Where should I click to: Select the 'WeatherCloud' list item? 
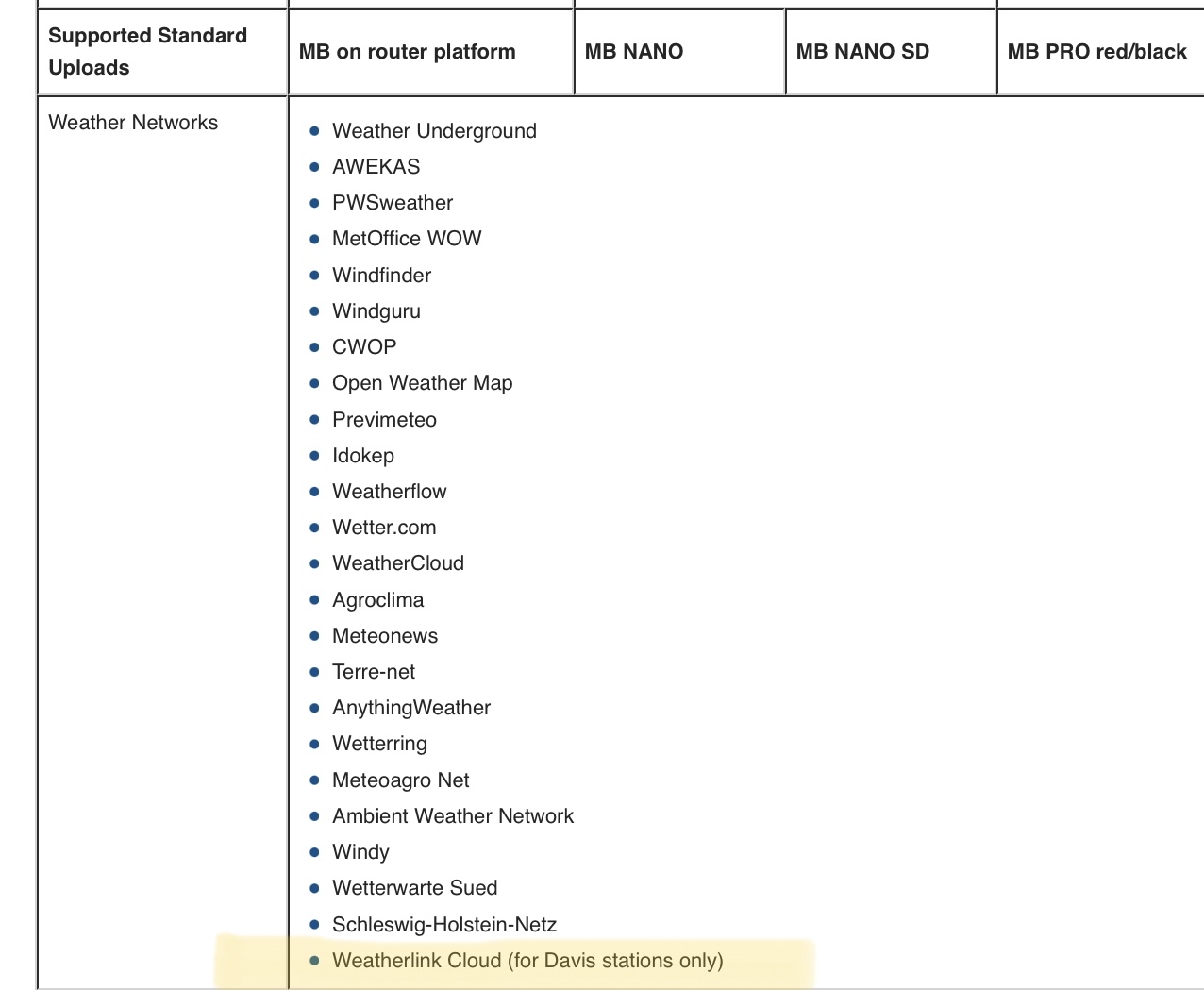click(398, 563)
